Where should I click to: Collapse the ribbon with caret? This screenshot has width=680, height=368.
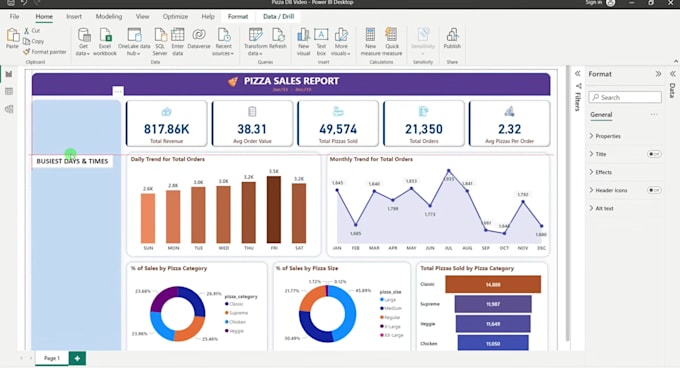676,62
